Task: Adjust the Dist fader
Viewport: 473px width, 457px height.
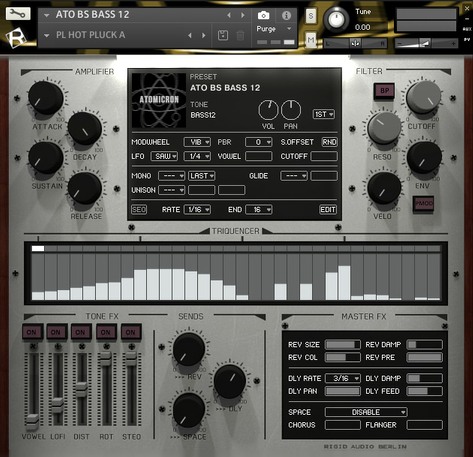Action: coord(82,389)
